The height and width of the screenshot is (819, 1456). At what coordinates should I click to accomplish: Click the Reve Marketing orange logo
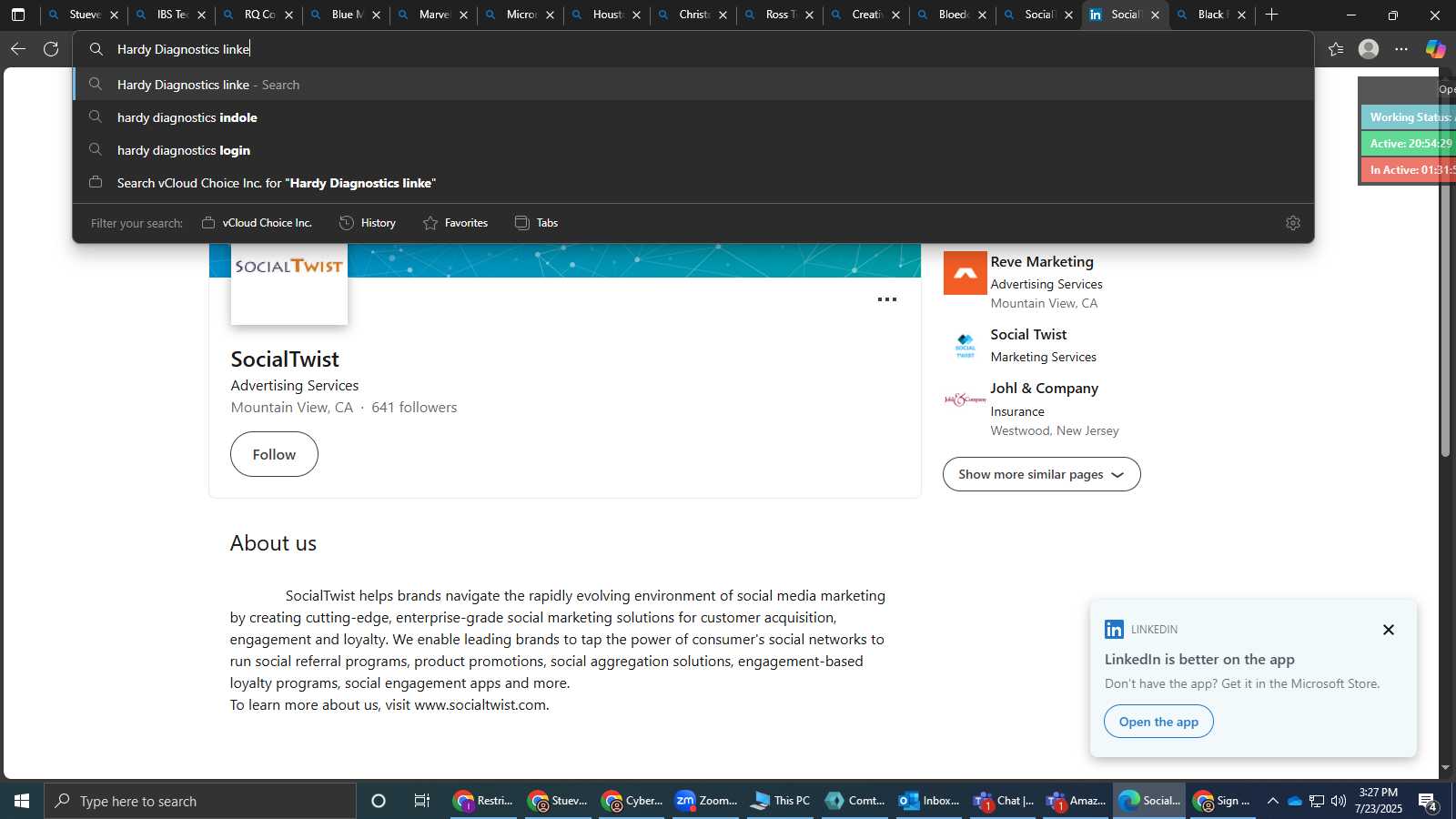[966, 273]
